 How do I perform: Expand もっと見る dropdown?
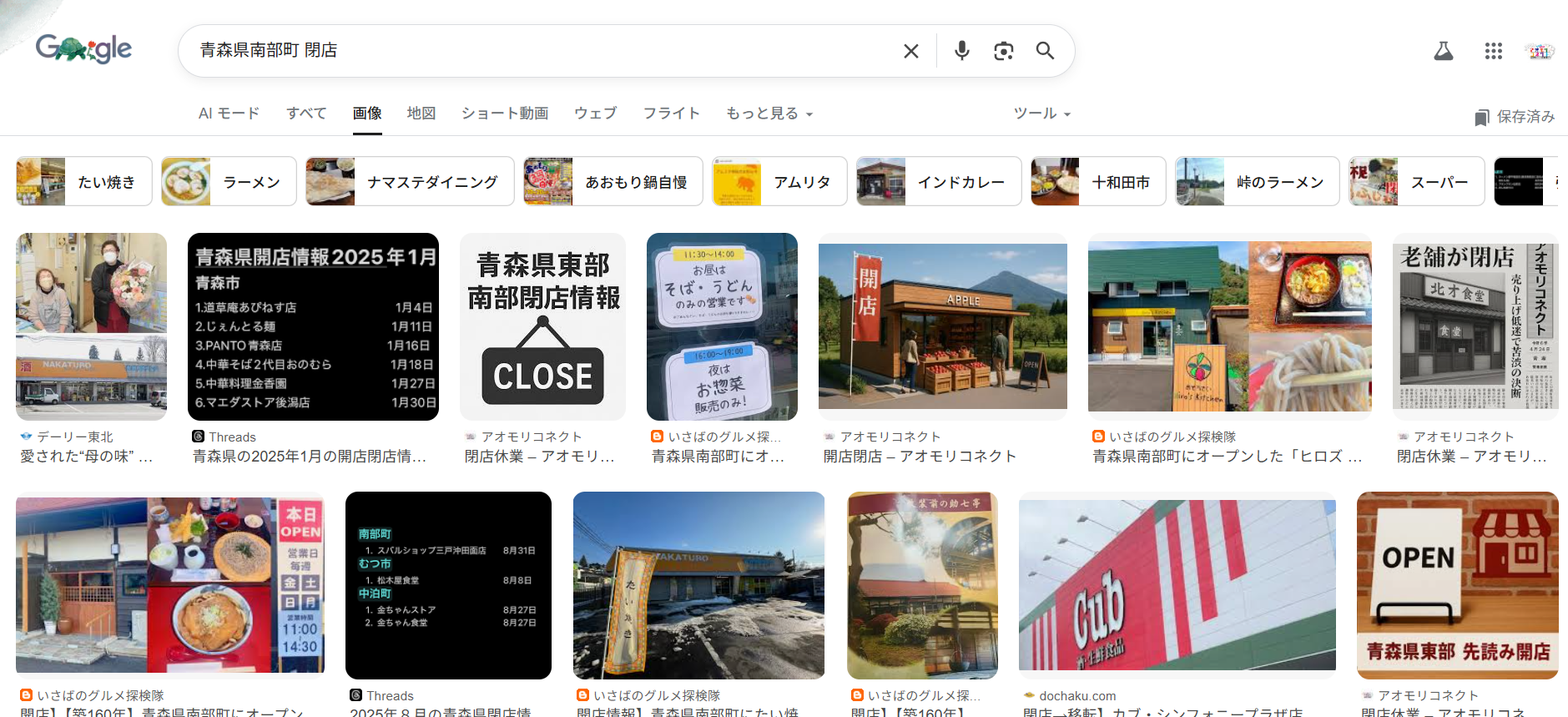tap(769, 113)
